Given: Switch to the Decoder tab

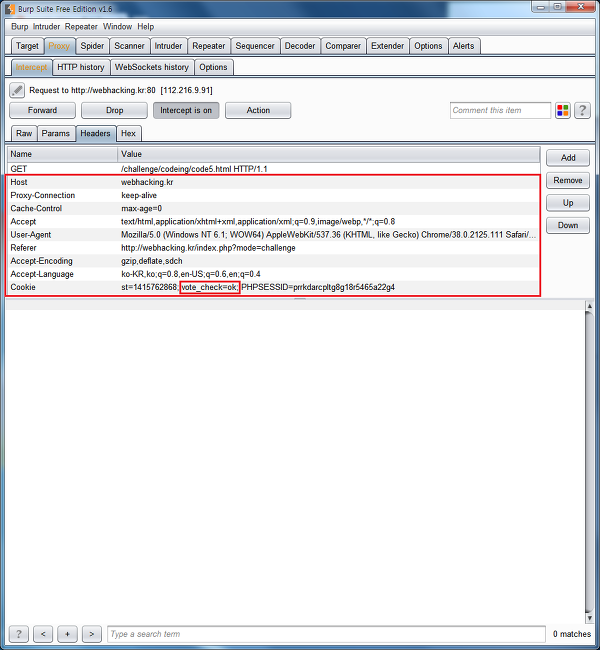Looking at the screenshot, I should [300, 46].
